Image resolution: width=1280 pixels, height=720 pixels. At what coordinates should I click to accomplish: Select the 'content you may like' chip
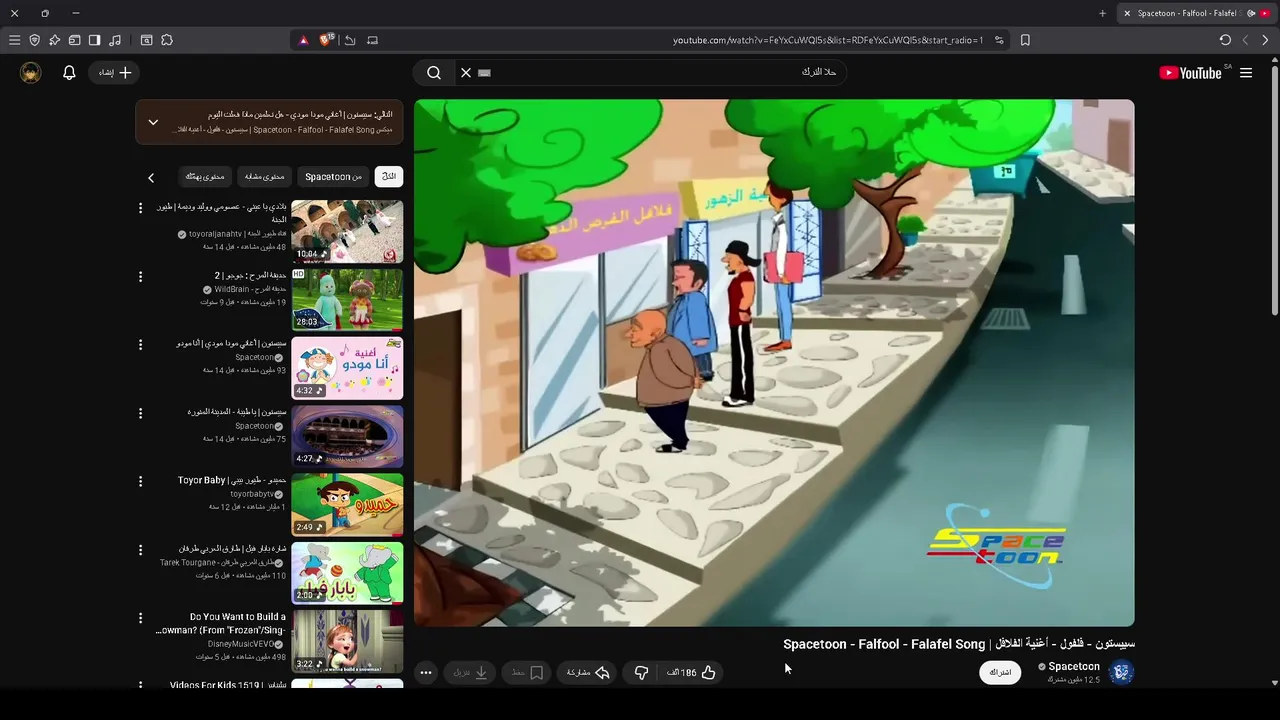pos(205,176)
